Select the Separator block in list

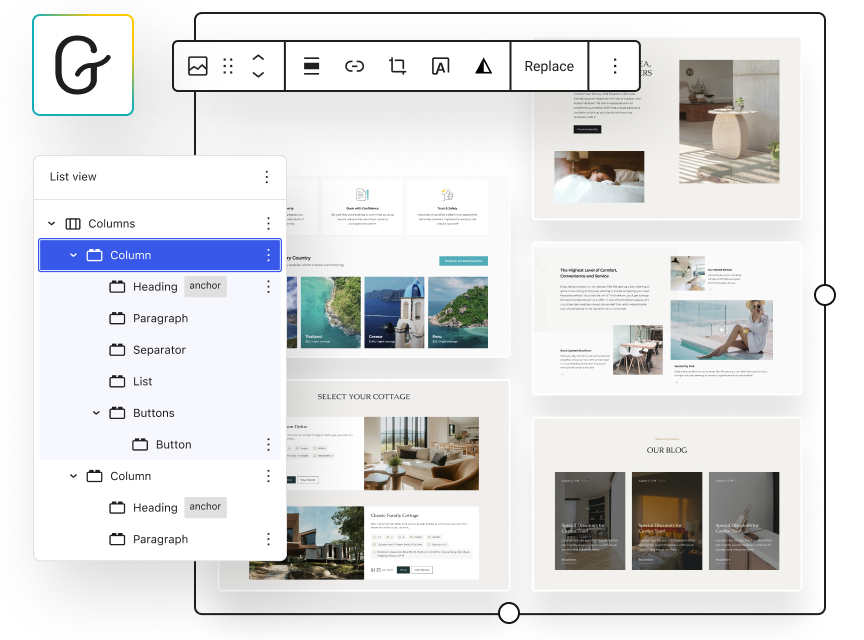(159, 350)
